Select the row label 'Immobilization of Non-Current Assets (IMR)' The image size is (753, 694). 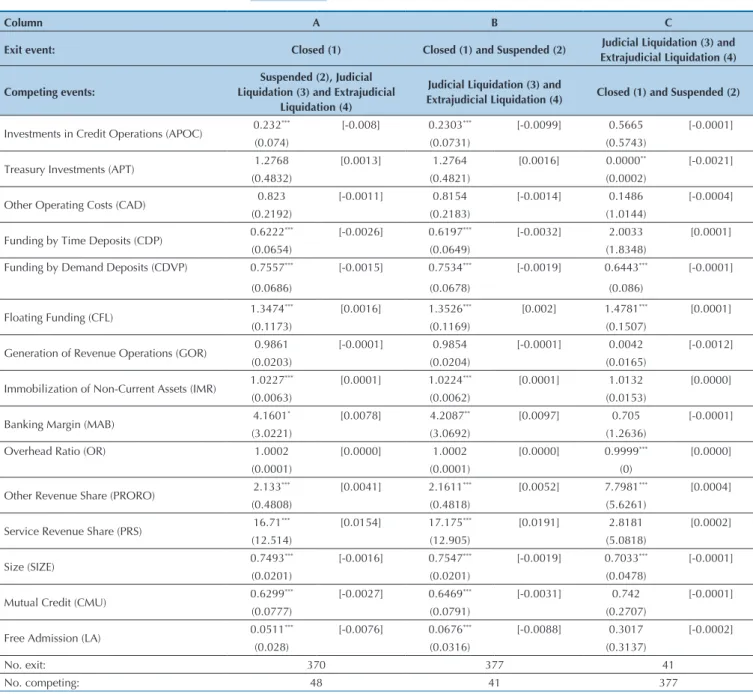point(110,388)
